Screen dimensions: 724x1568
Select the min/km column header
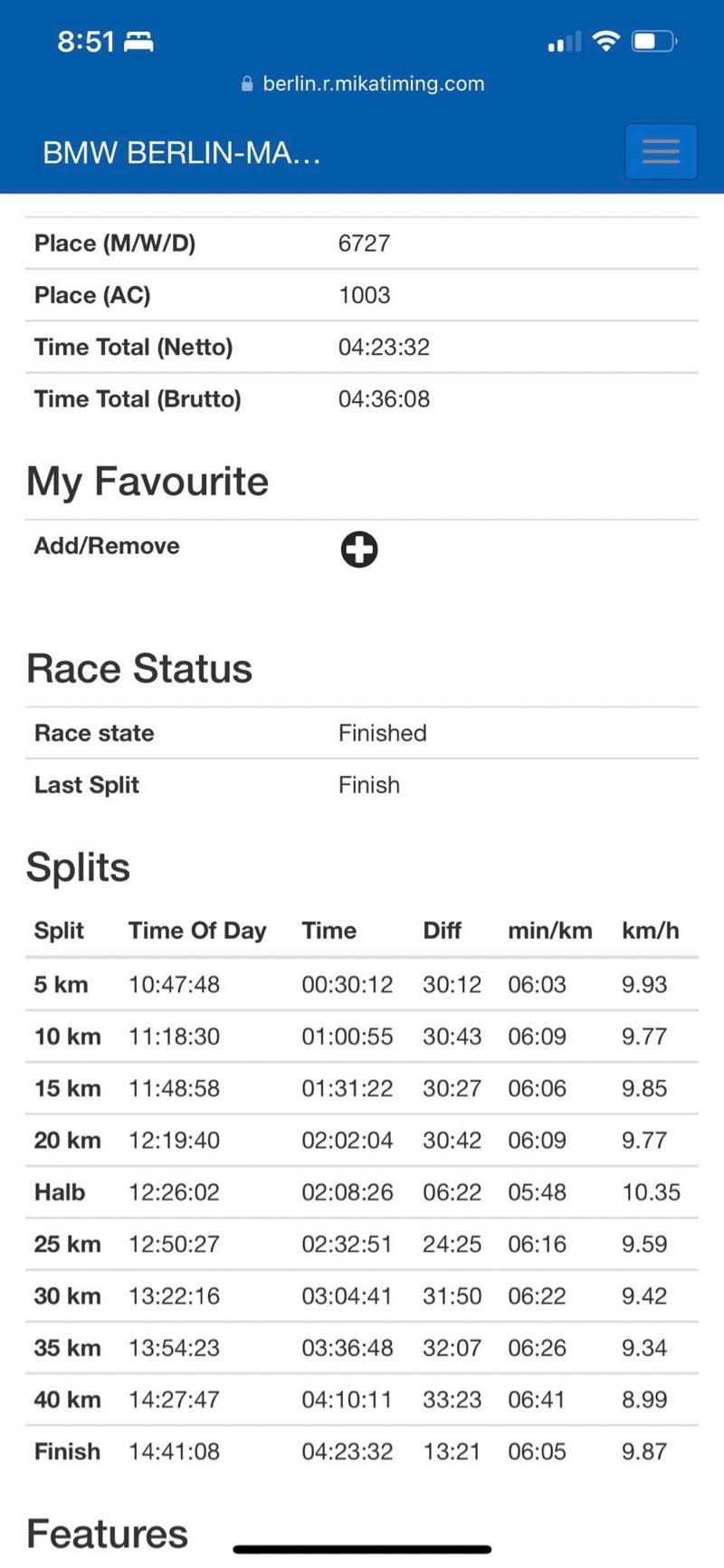[x=549, y=931]
